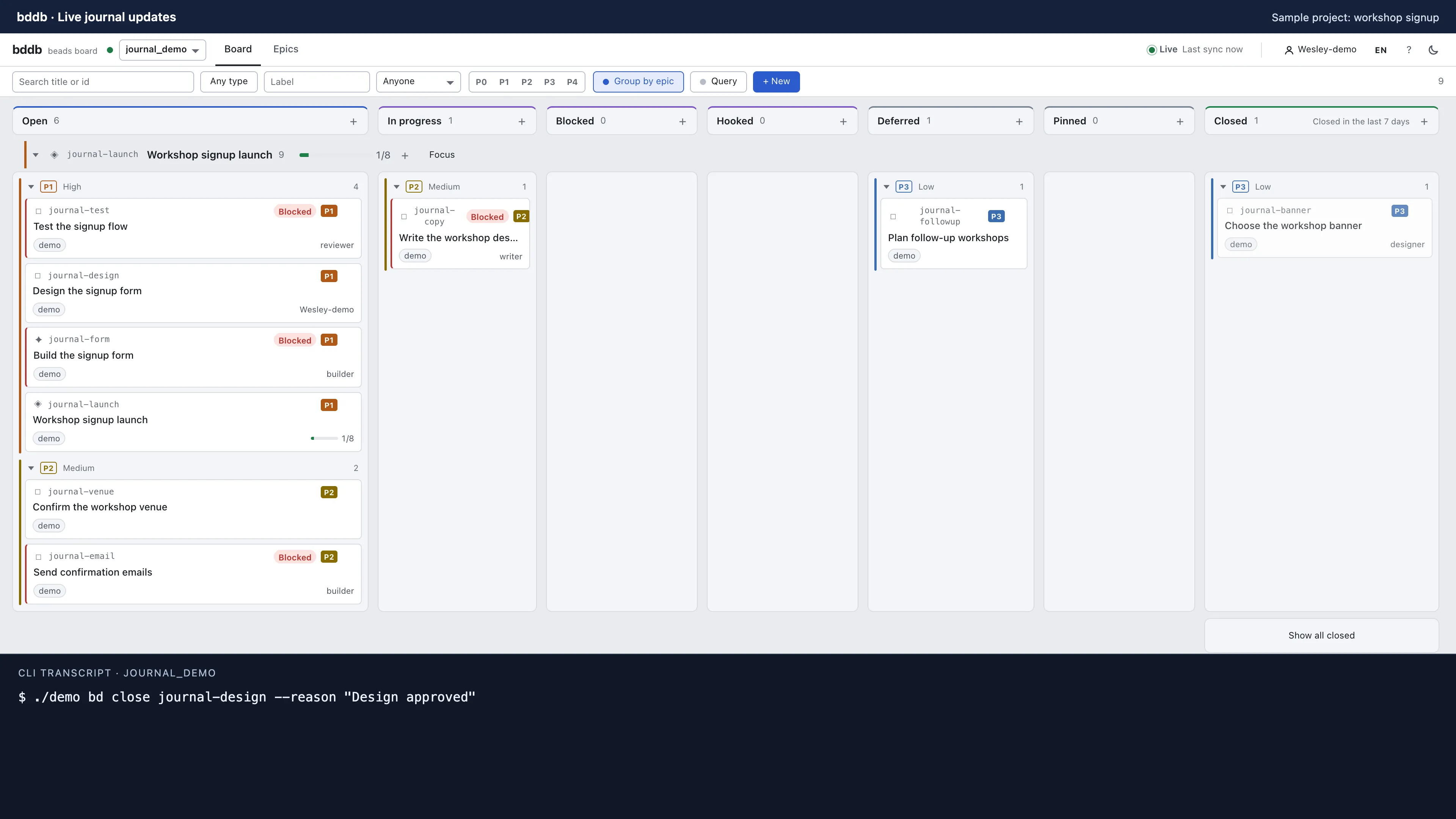Click progress bar on Workshop signup launch card
Screen dimensions: 1456x819
[x=325, y=439]
